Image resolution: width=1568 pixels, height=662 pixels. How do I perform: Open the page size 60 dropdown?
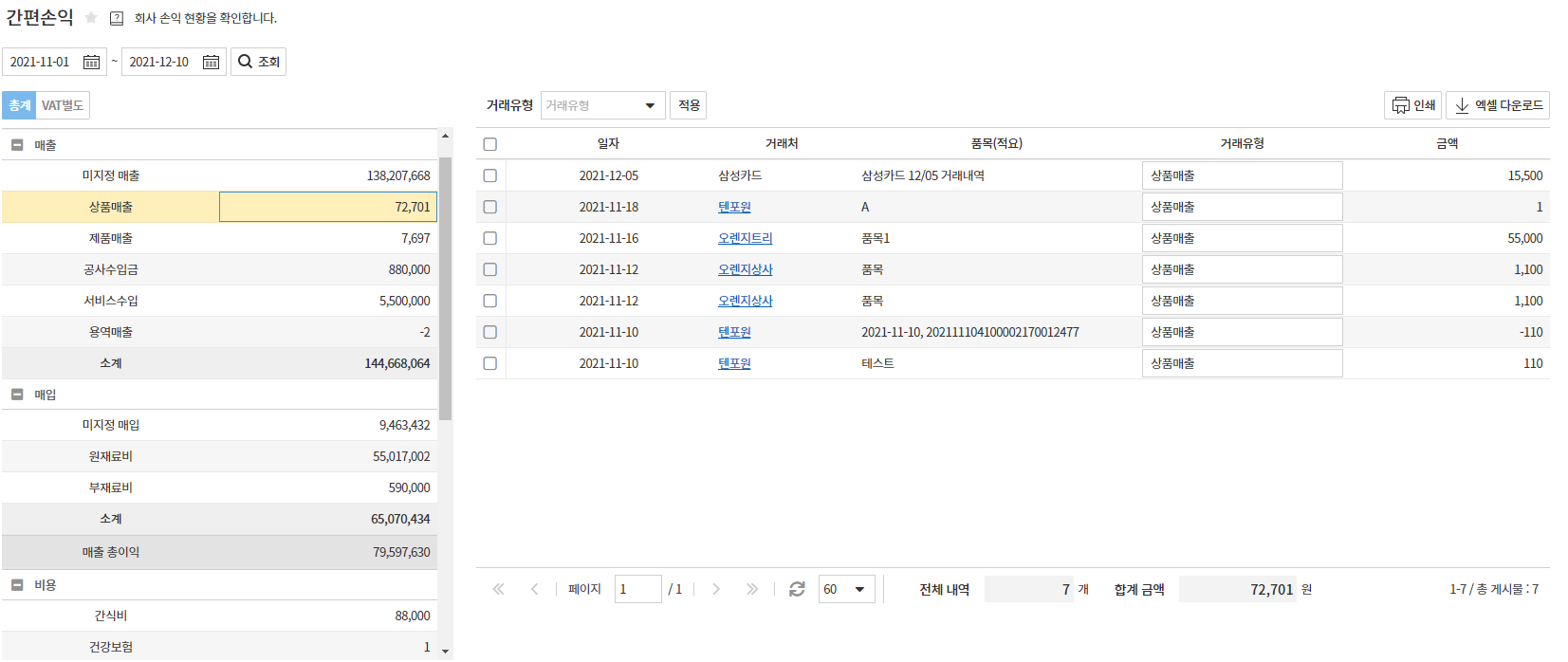(x=845, y=589)
